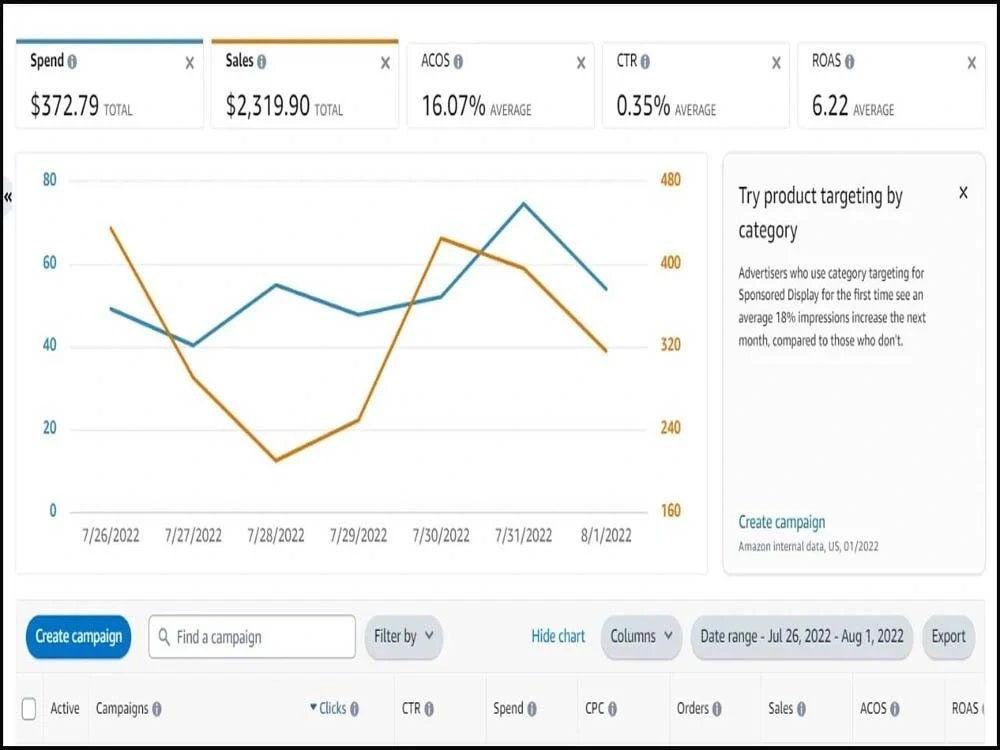Image resolution: width=1000 pixels, height=750 pixels.
Task: Click the 7/26/2022 x-axis date label
Action: pyautogui.click(x=110, y=535)
